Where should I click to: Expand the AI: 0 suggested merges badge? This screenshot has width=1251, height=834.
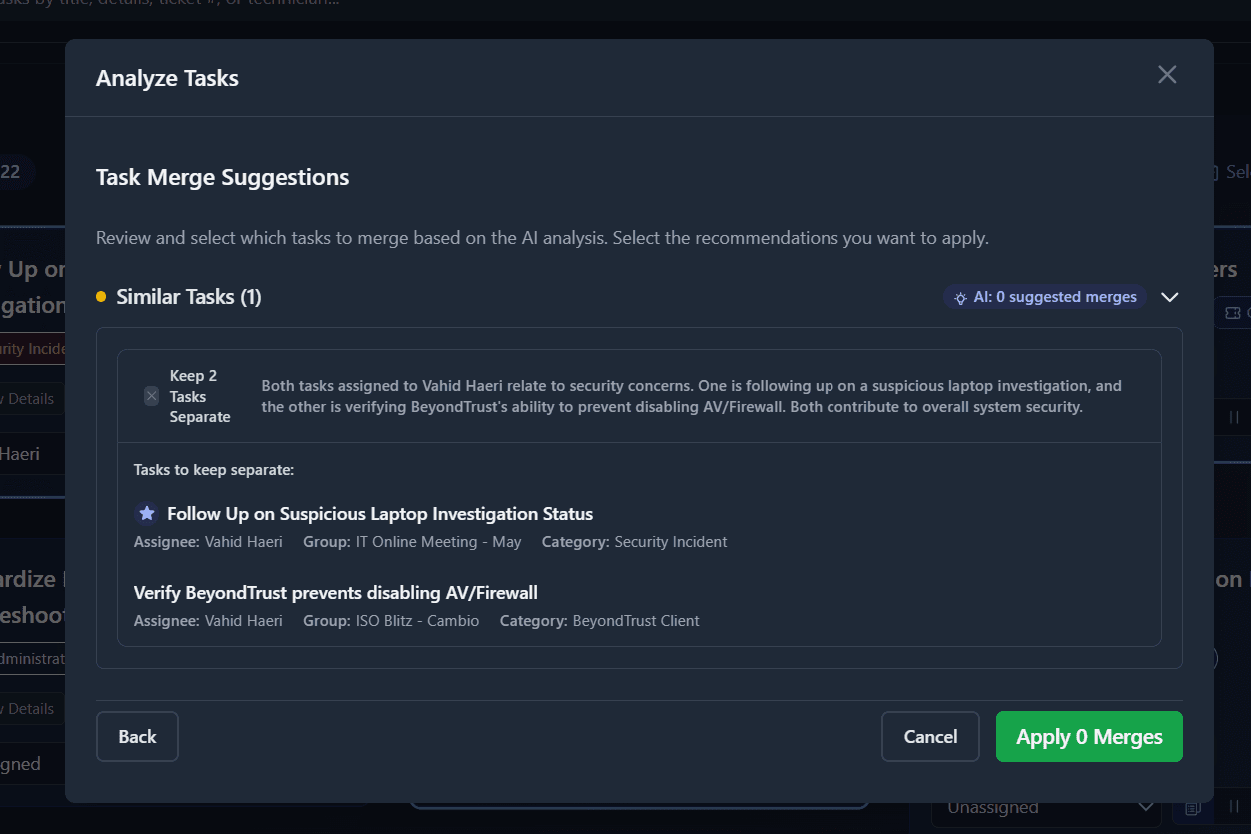(1044, 296)
